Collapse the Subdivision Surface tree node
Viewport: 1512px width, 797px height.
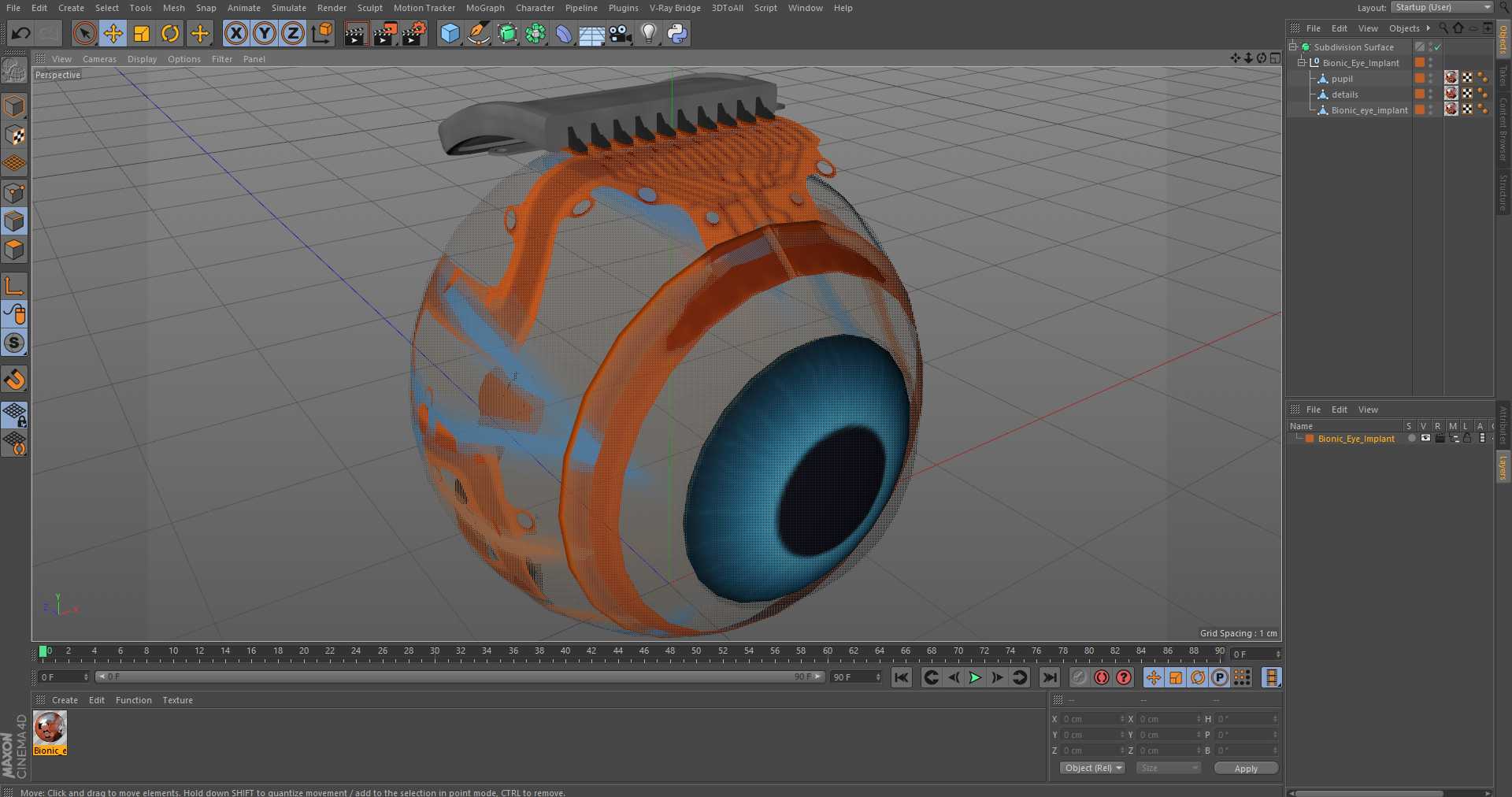click(1292, 47)
